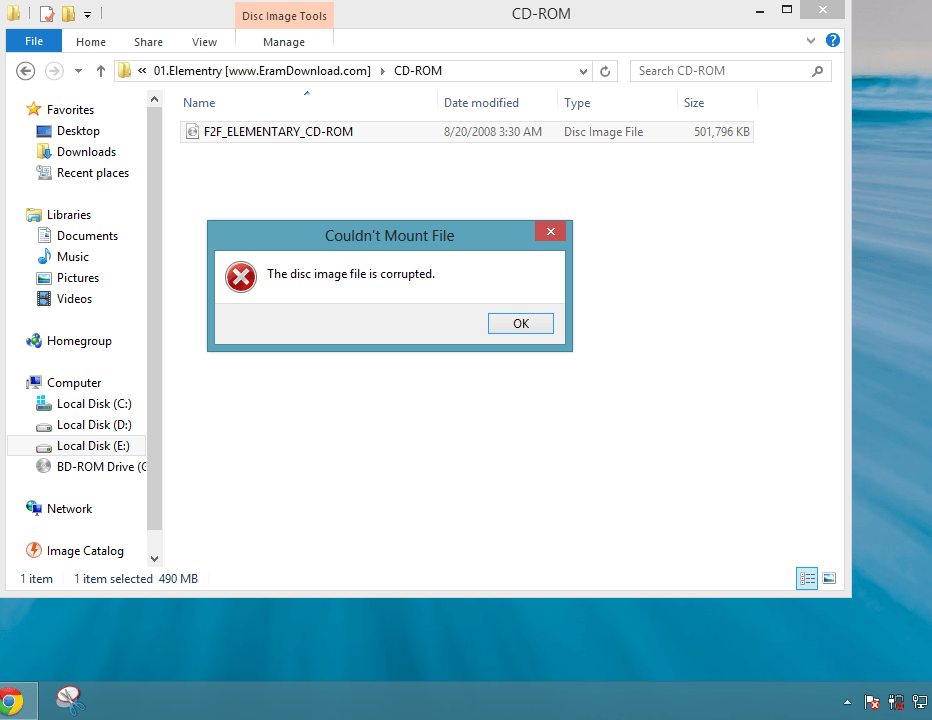Dismiss the error dialog with OK
932x720 pixels.
tap(520, 323)
